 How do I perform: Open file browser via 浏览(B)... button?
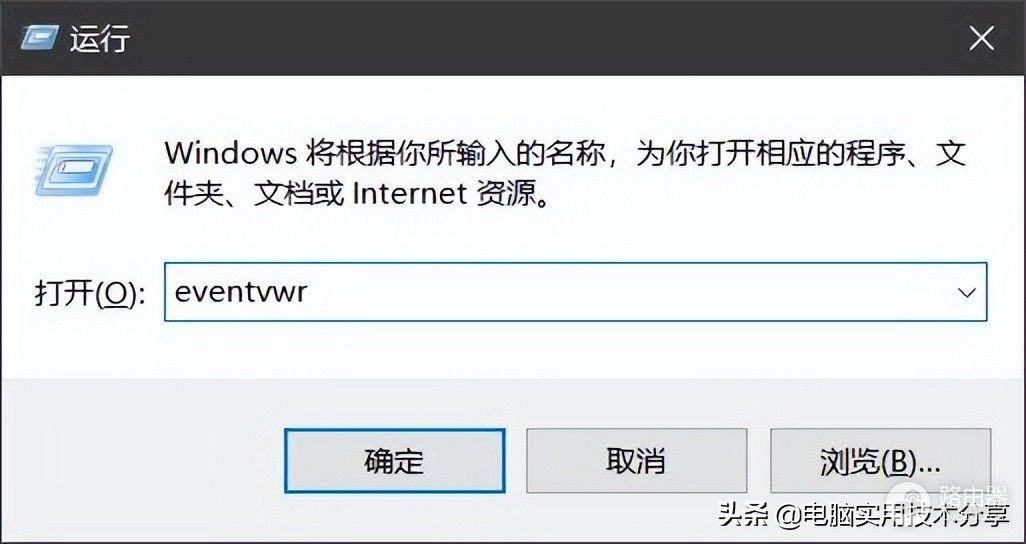[880, 461]
